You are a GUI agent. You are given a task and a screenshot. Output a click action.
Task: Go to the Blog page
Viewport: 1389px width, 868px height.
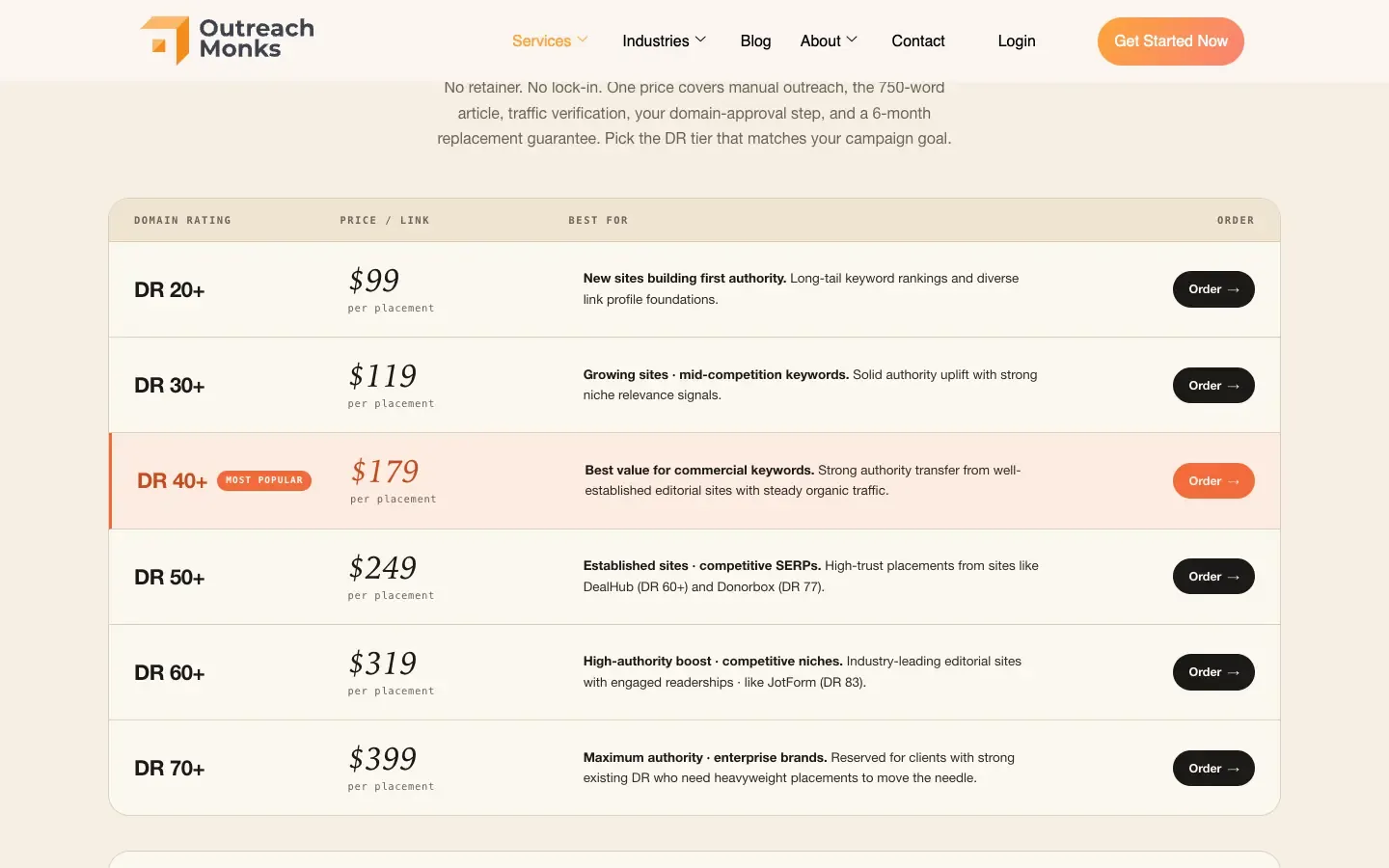click(755, 41)
